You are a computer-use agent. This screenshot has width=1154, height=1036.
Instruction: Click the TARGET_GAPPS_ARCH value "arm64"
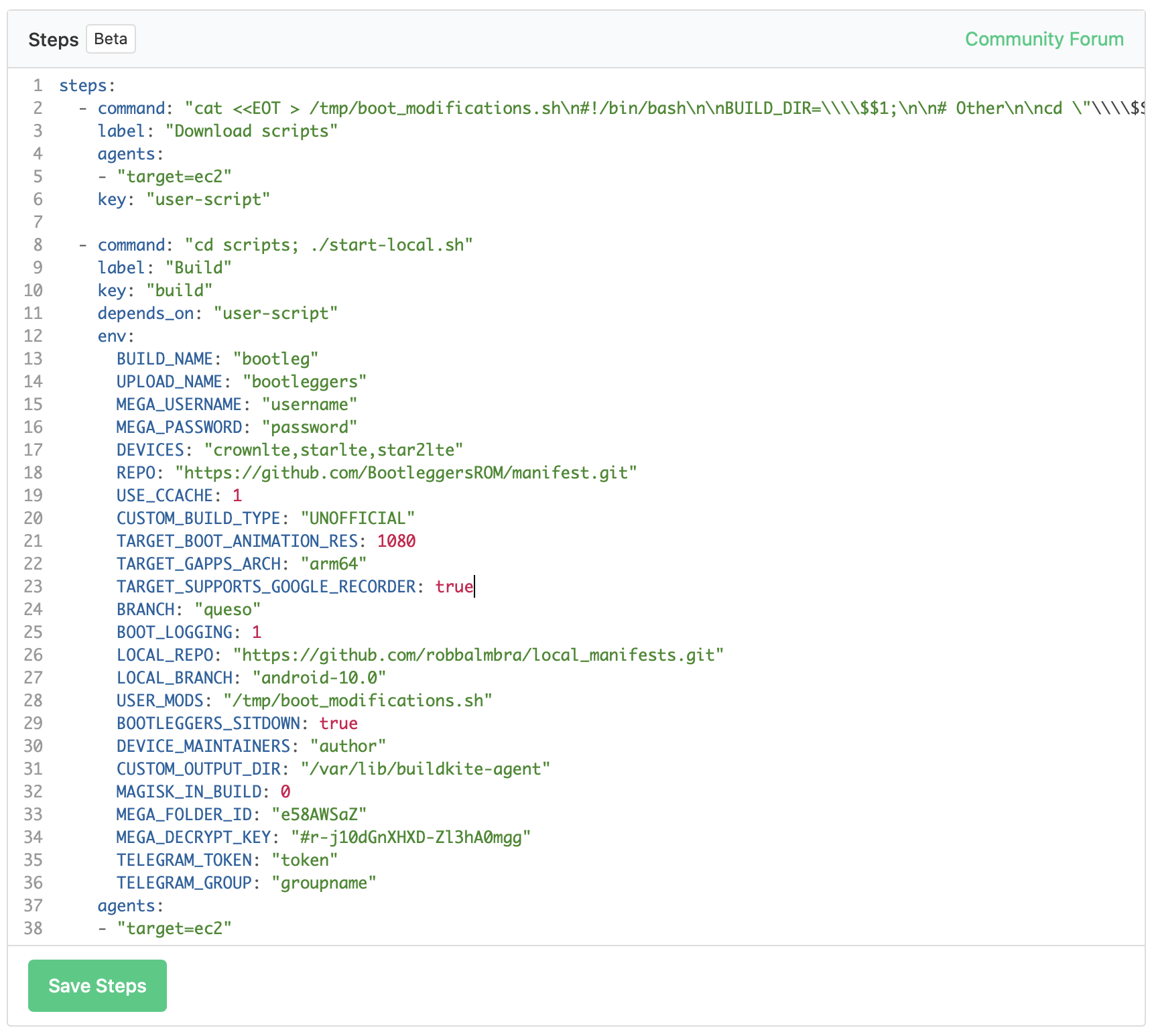tap(334, 564)
